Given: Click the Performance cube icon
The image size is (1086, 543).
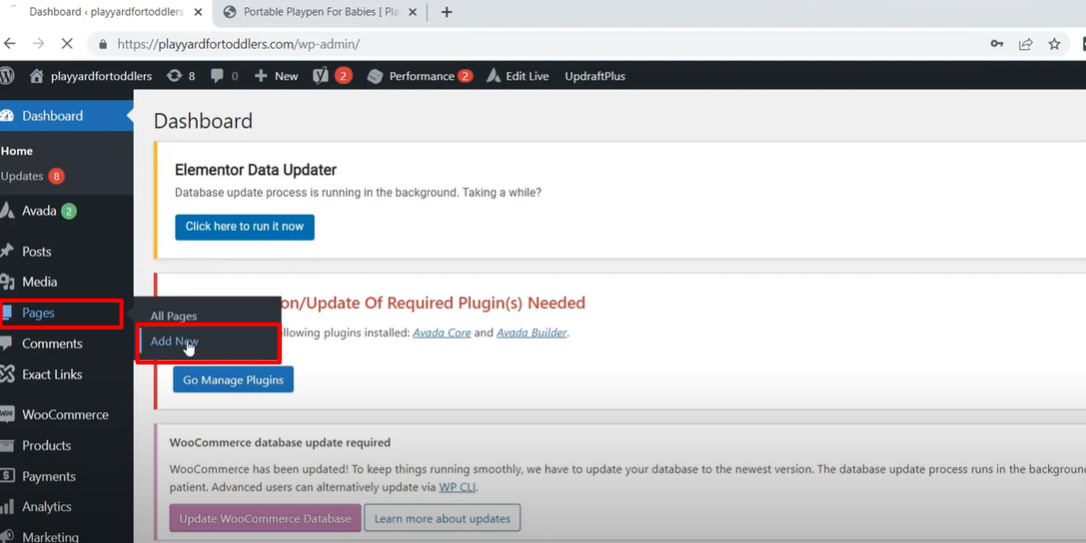Looking at the screenshot, I should click(x=375, y=76).
